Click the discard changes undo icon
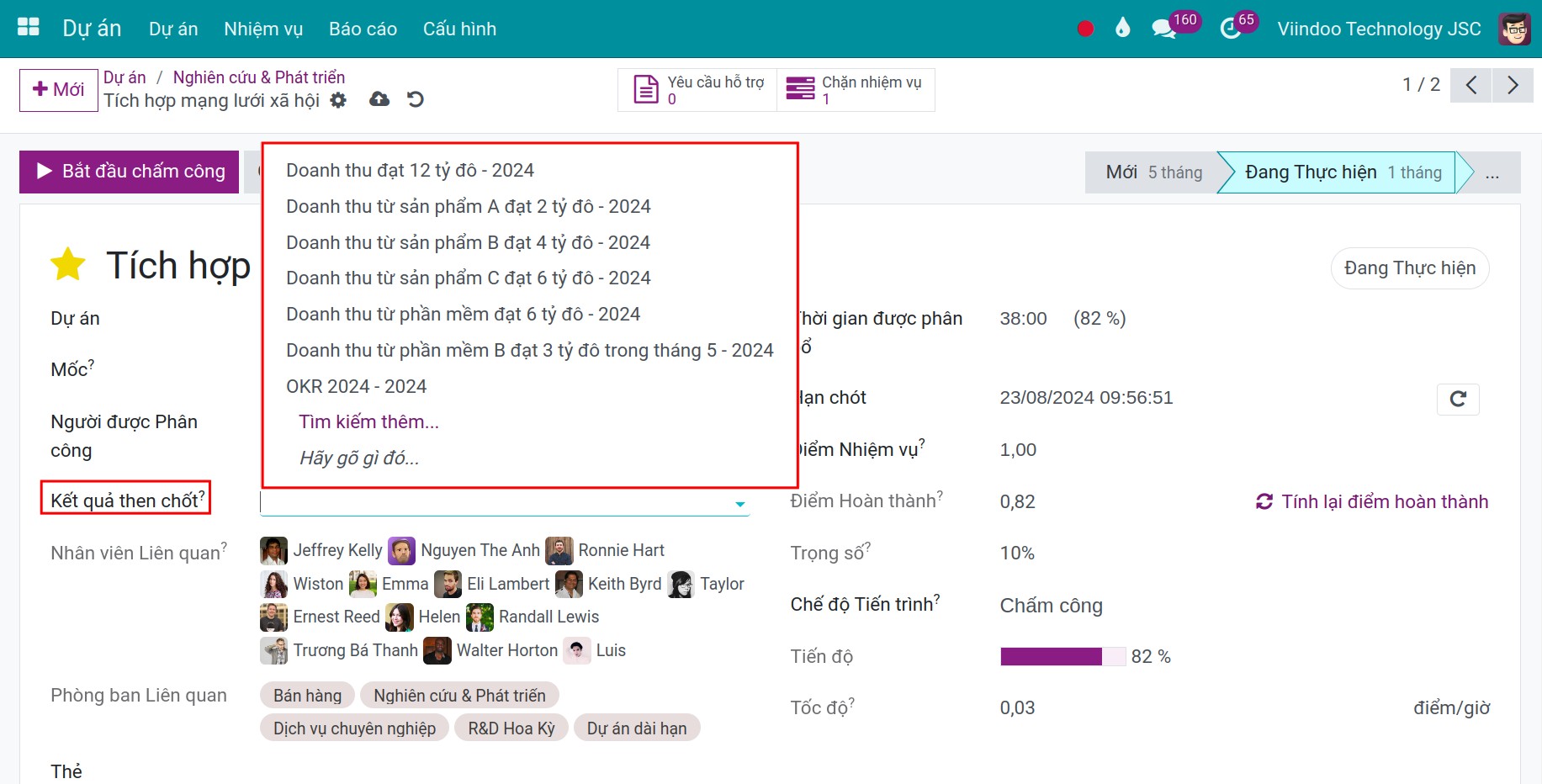Screen dimensions: 1542x784 pos(416,99)
